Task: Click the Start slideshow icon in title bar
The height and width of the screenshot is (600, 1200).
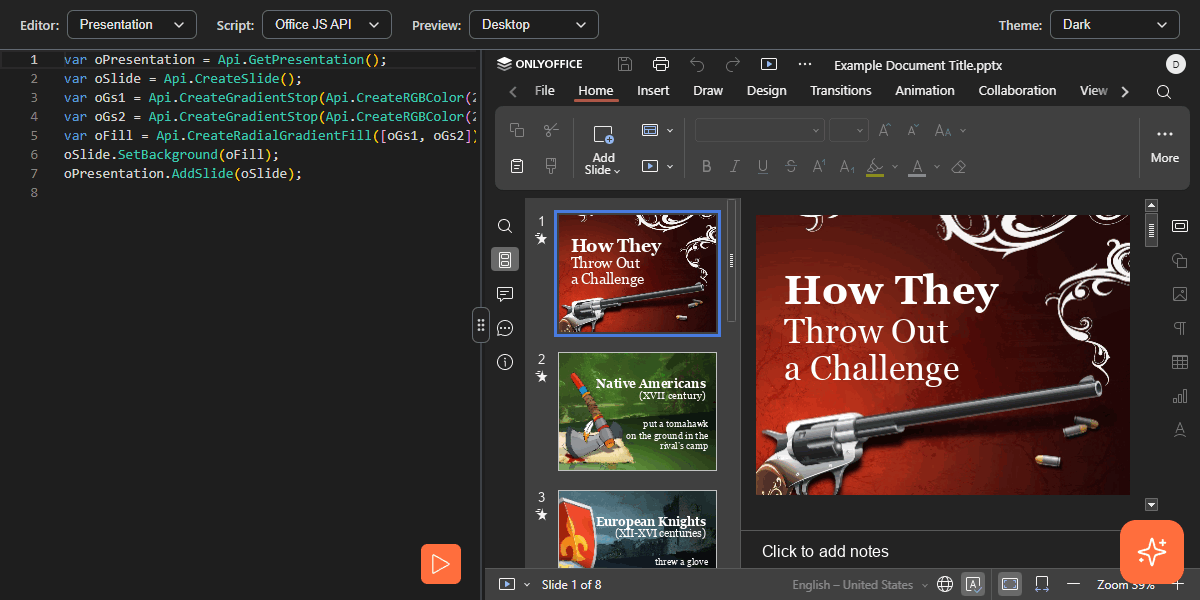Action: pos(768,65)
